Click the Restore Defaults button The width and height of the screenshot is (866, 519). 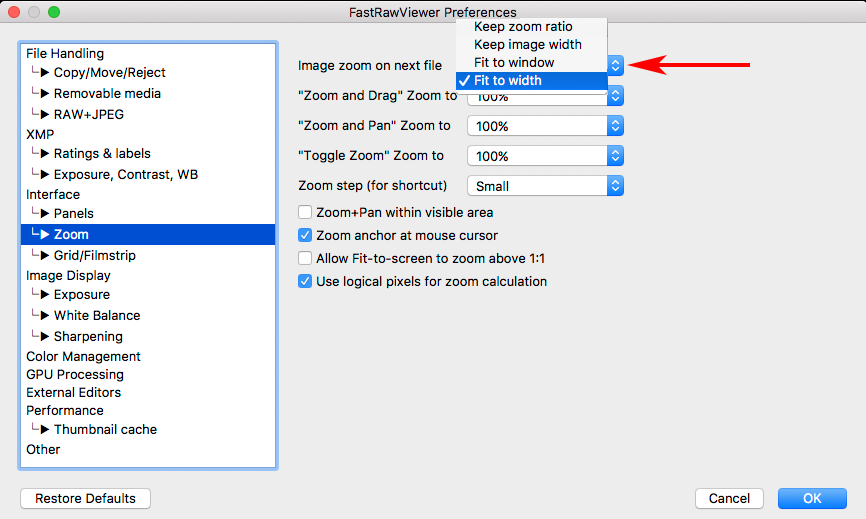(85, 498)
